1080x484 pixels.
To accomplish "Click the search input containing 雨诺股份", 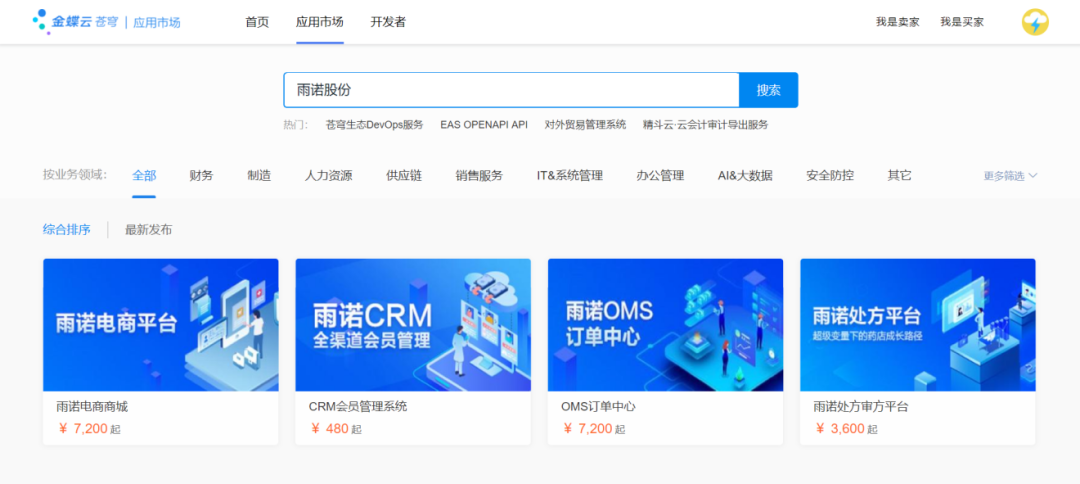I will point(510,90).
